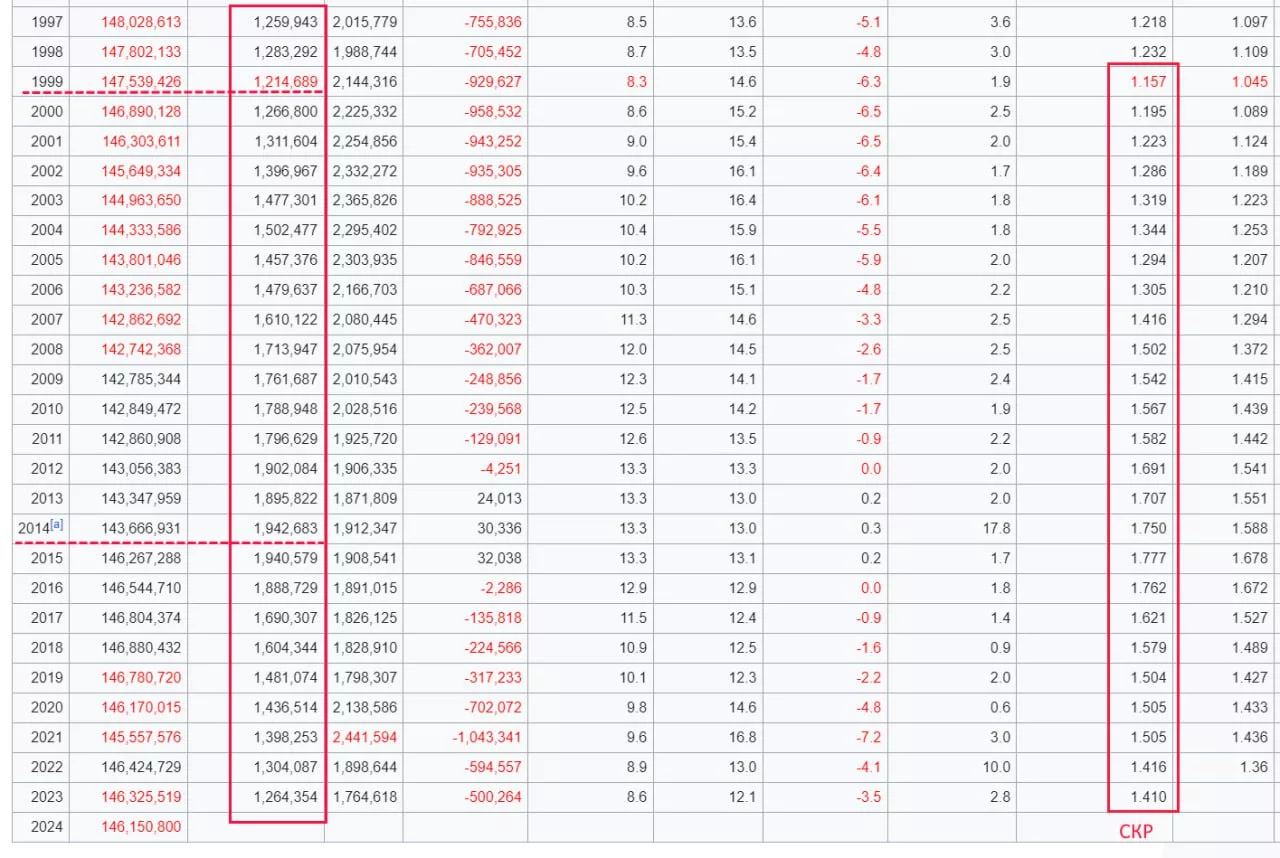The height and width of the screenshot is (858, 1280).
Task: Click the year cell 2004
Action: pyautogui.click(x=46, y=230)
